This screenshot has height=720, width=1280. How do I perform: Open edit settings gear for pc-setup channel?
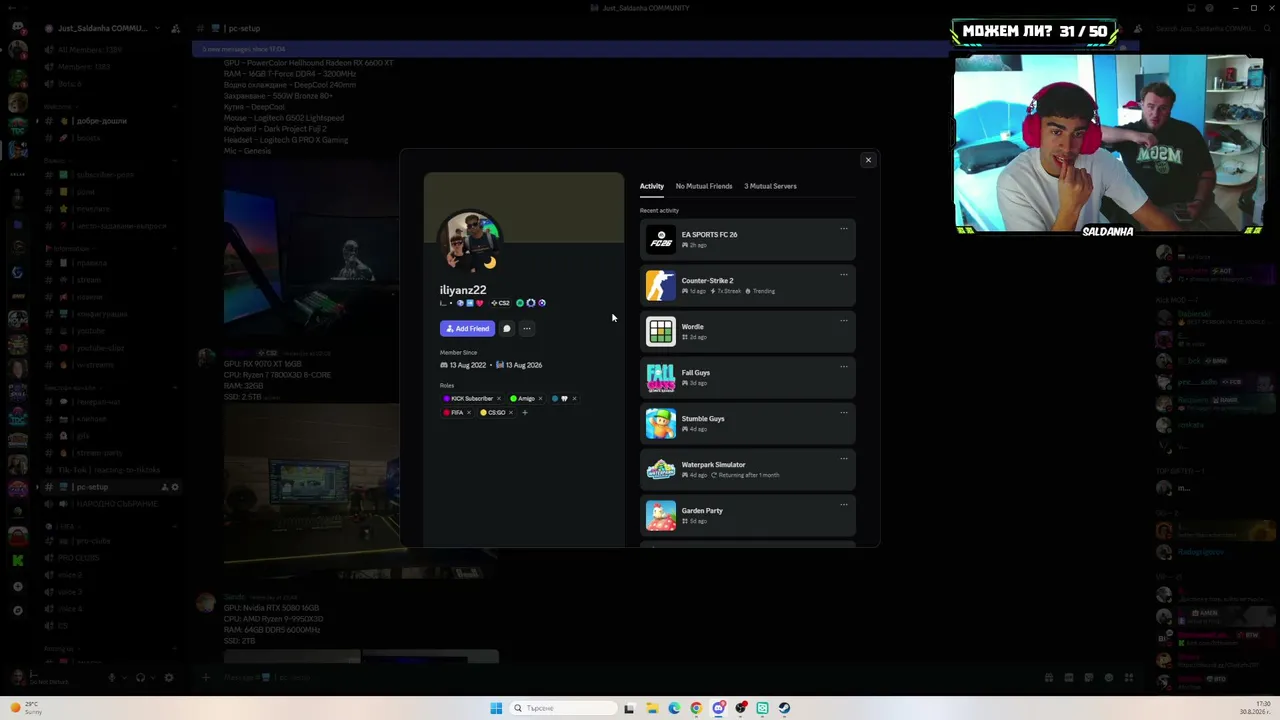pos(175,487)
